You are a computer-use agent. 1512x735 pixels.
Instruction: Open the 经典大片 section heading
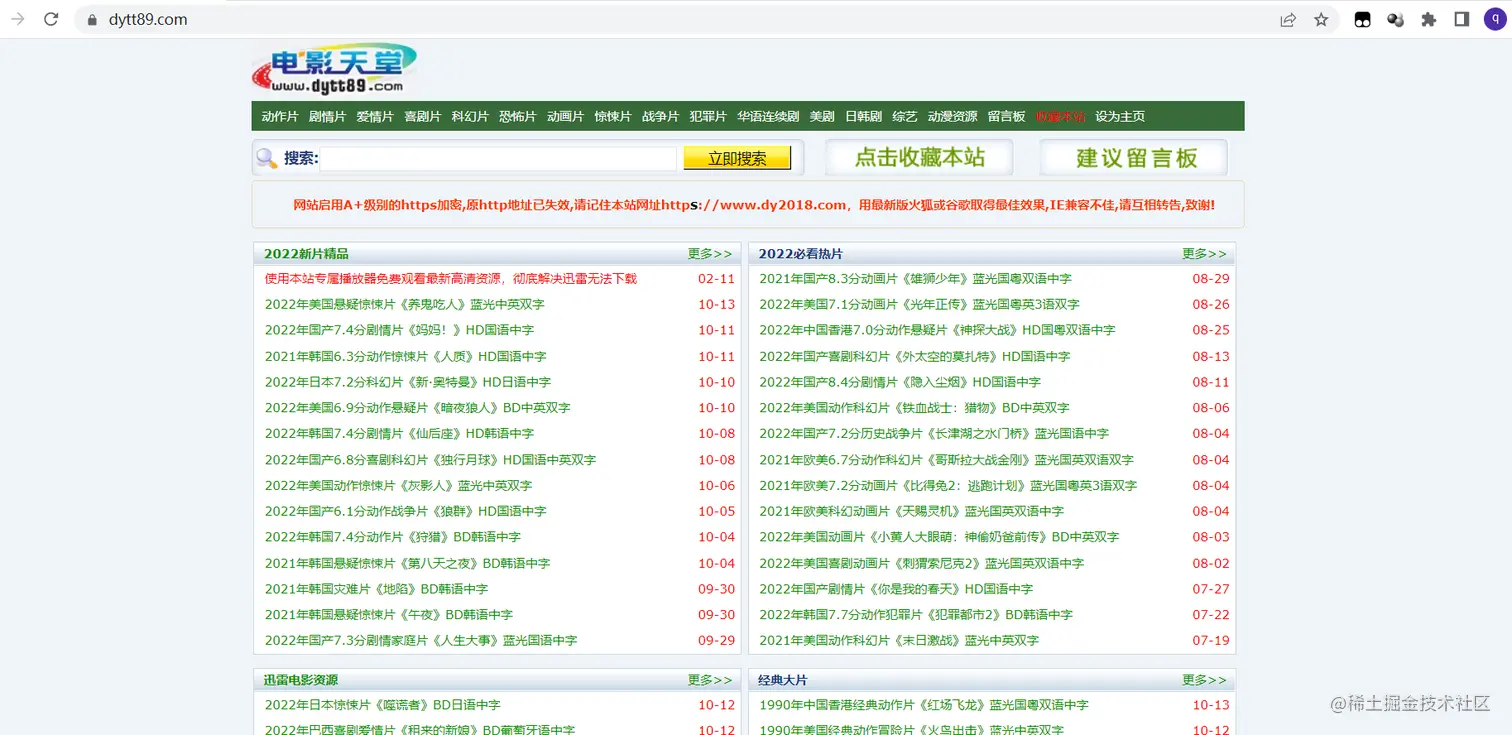783,680
